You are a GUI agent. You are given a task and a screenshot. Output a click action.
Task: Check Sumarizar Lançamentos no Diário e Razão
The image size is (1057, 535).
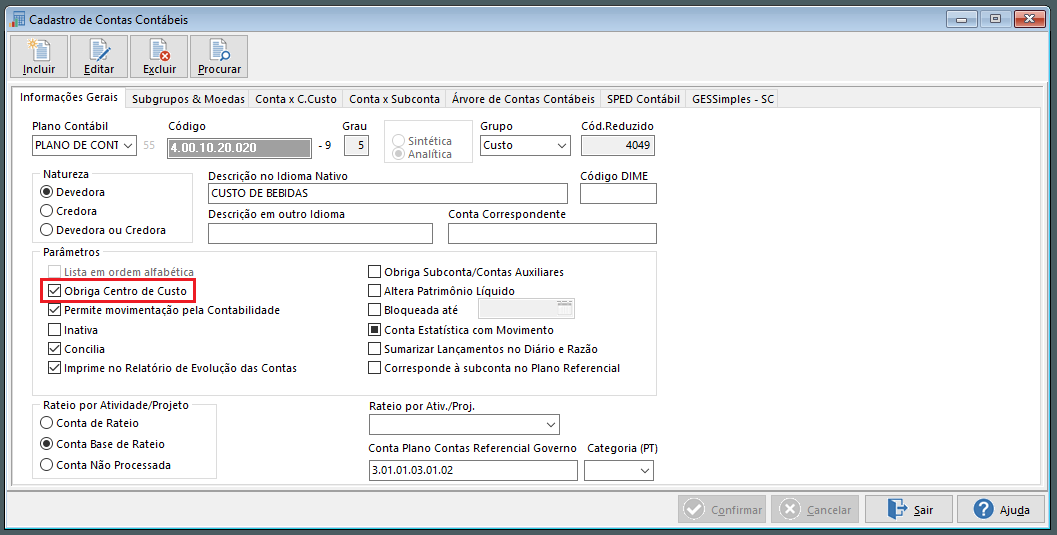pos(374,348)
